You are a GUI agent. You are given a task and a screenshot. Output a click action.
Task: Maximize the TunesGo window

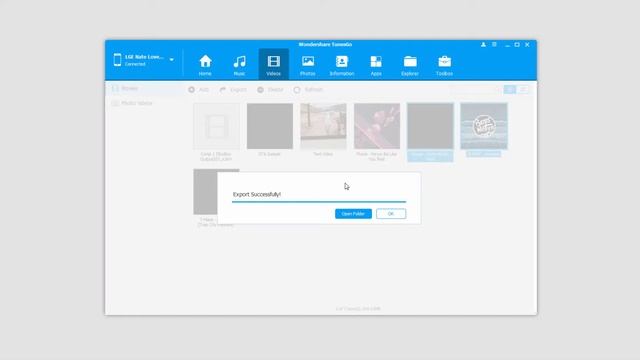517,44
